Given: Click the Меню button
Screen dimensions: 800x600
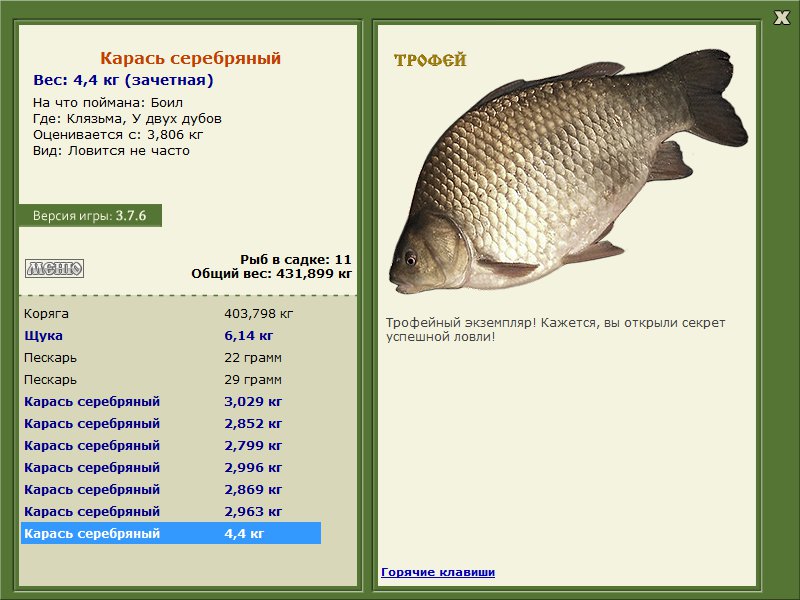Looking at the screenshot, I should [55, 268].
